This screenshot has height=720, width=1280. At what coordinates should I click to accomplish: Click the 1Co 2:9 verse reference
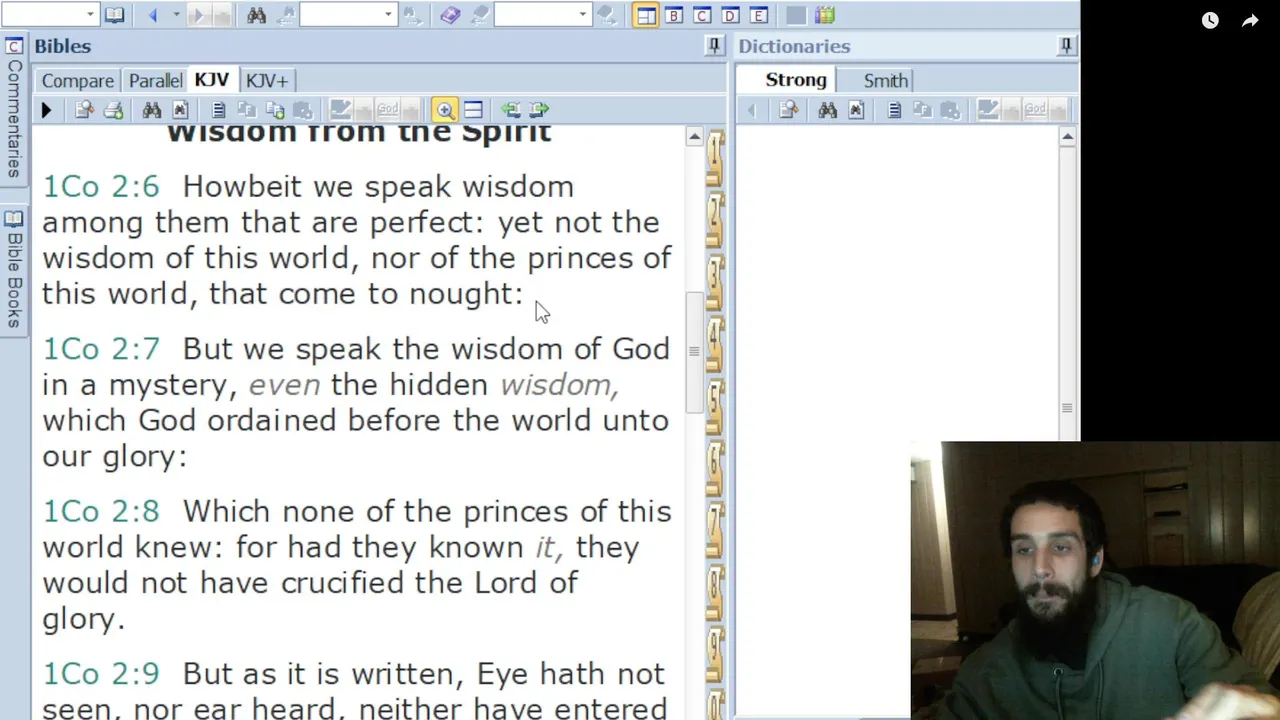pyautogui.click(x=100, y=674)
